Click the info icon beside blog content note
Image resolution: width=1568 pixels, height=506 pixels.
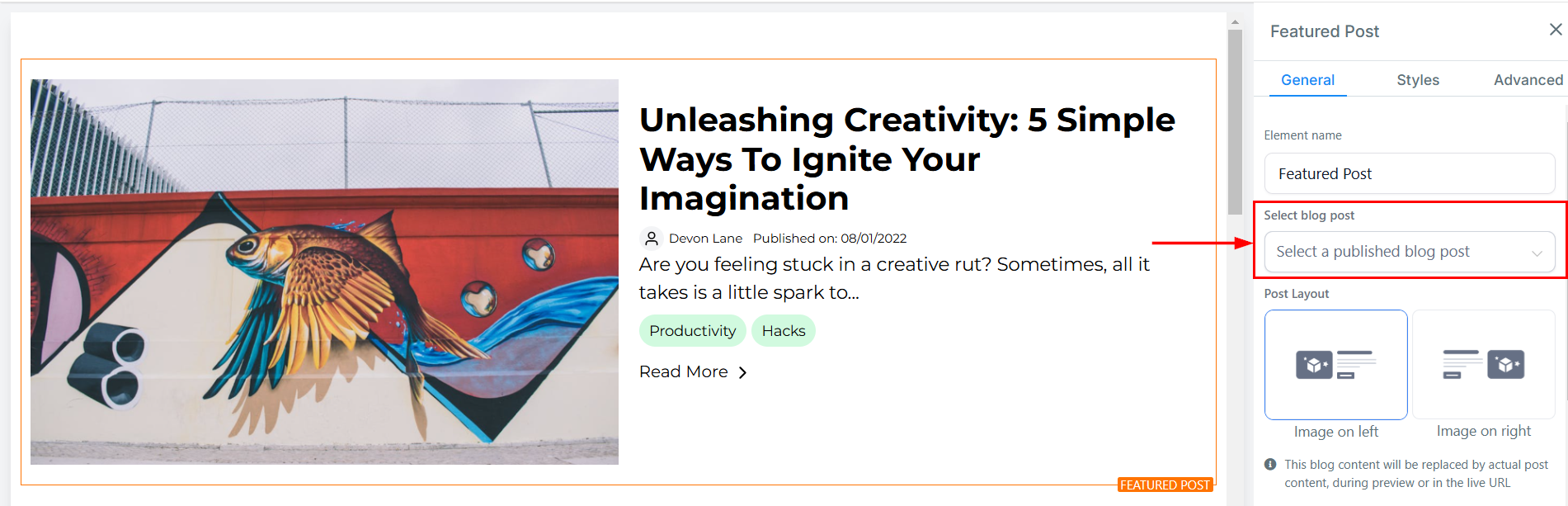tap(1270, 465)
